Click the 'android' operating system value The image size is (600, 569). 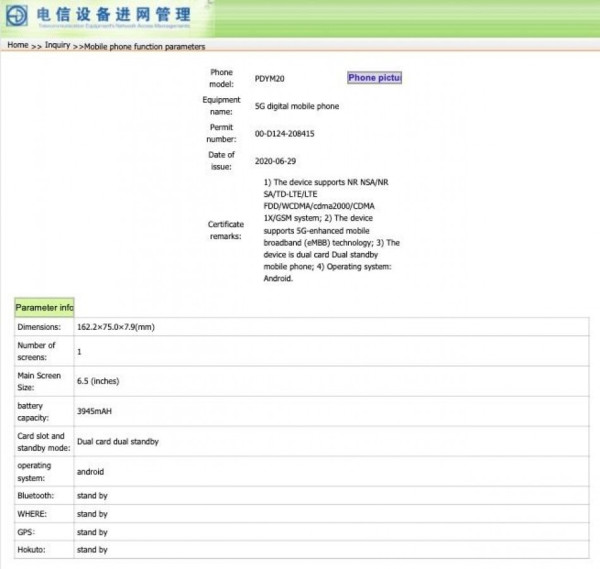point(90,472)
